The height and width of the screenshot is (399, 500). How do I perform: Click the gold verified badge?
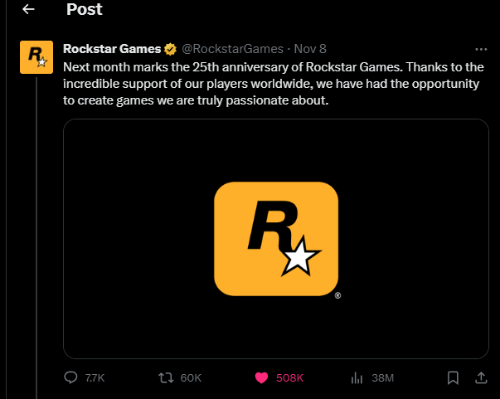170,49
